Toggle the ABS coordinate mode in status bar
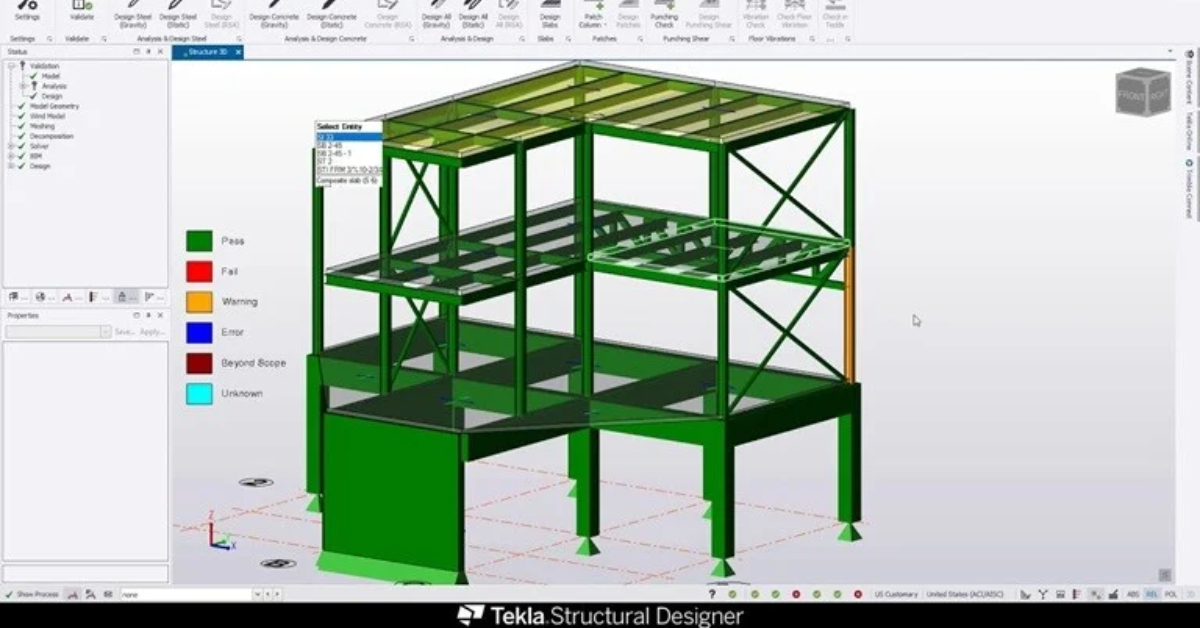Screen dimensions: 1200x628 click(1133, 594)
